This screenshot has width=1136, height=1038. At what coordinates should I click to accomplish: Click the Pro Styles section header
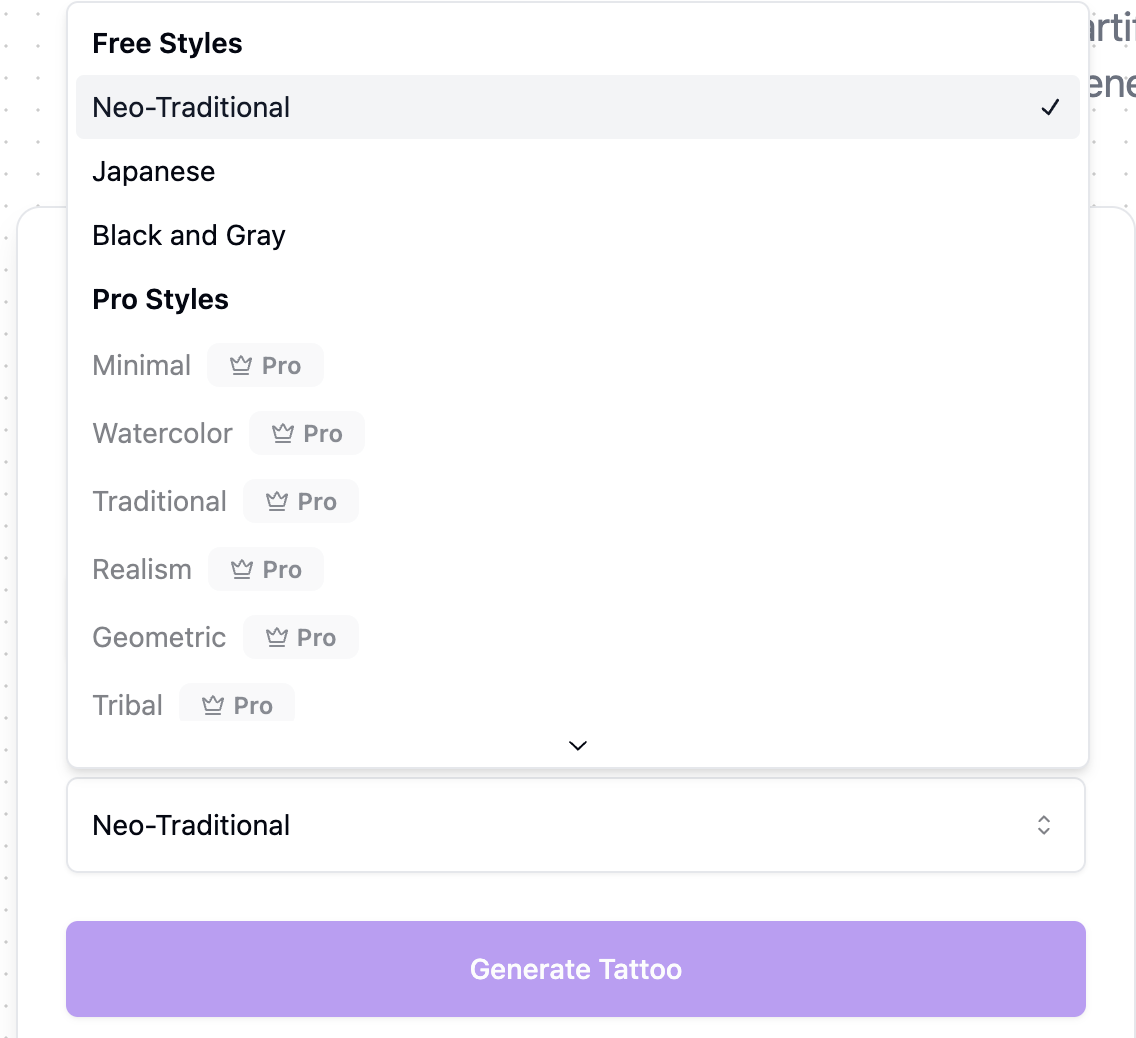click(160, 299)
